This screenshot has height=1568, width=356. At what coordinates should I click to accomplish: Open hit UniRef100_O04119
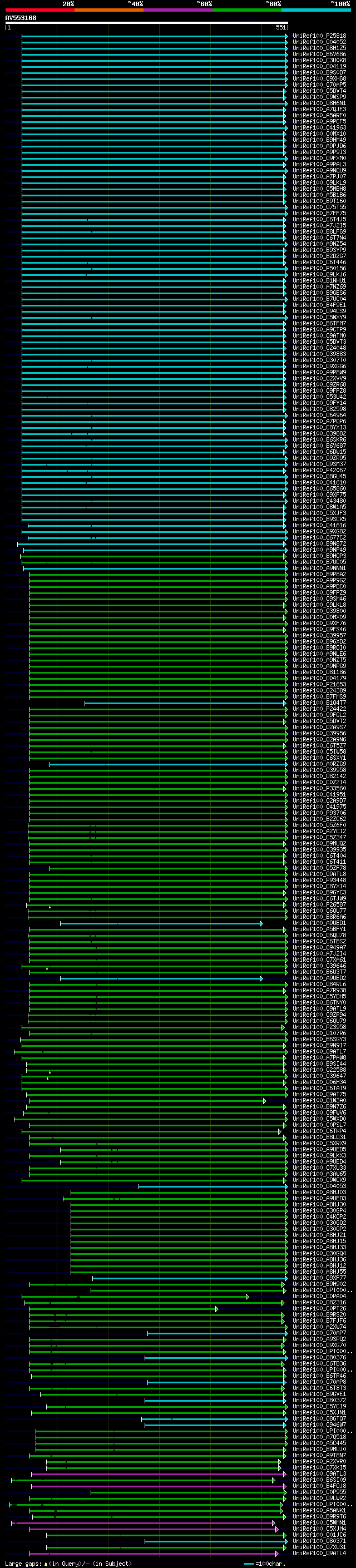click(x=319, y=66)
